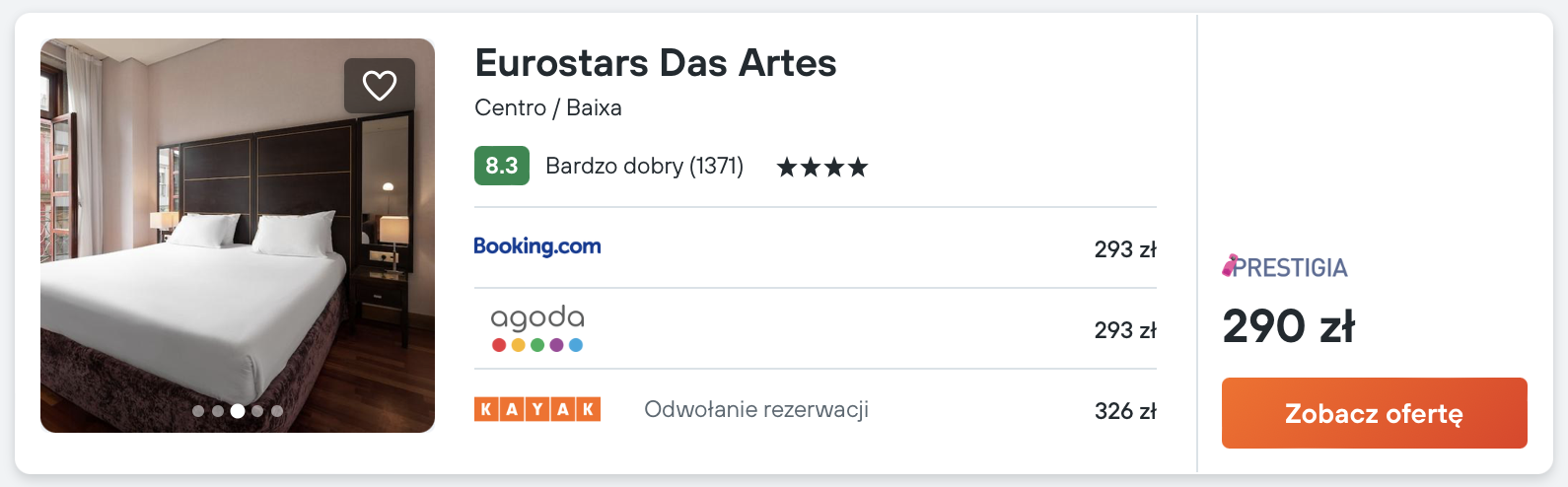The width and height of the screenshot is (1568, 487).
Task: Select the 293 zł Booking.com price
Action: [x=1125, y=249]
